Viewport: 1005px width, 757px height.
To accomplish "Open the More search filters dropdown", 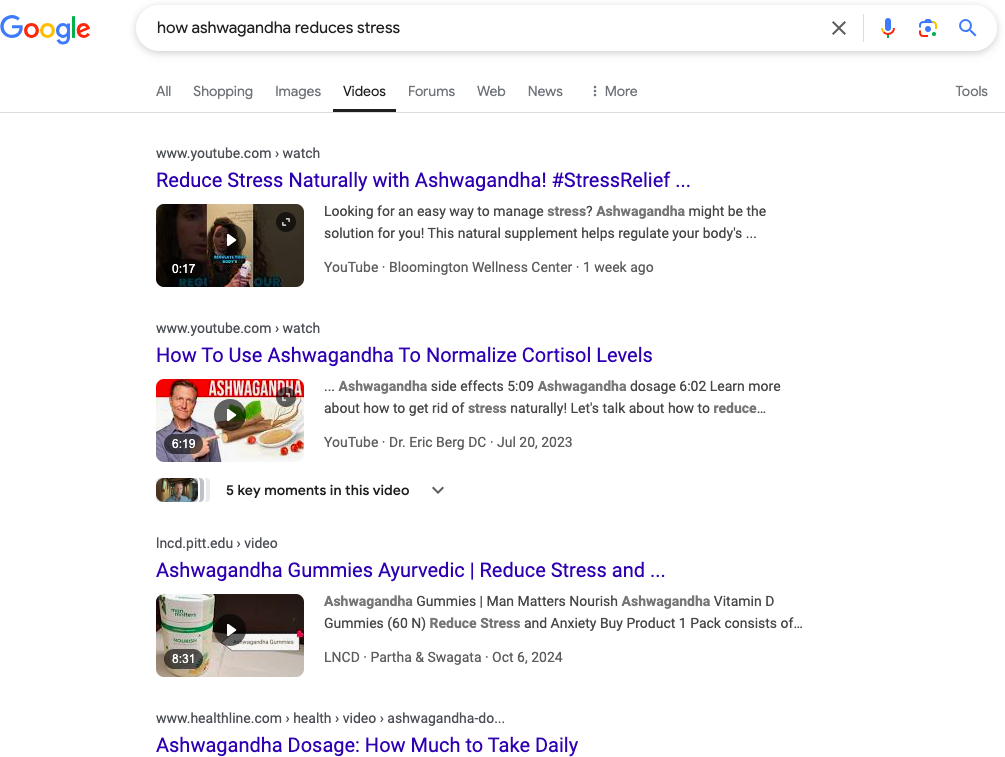I will (x=614, y=91).
